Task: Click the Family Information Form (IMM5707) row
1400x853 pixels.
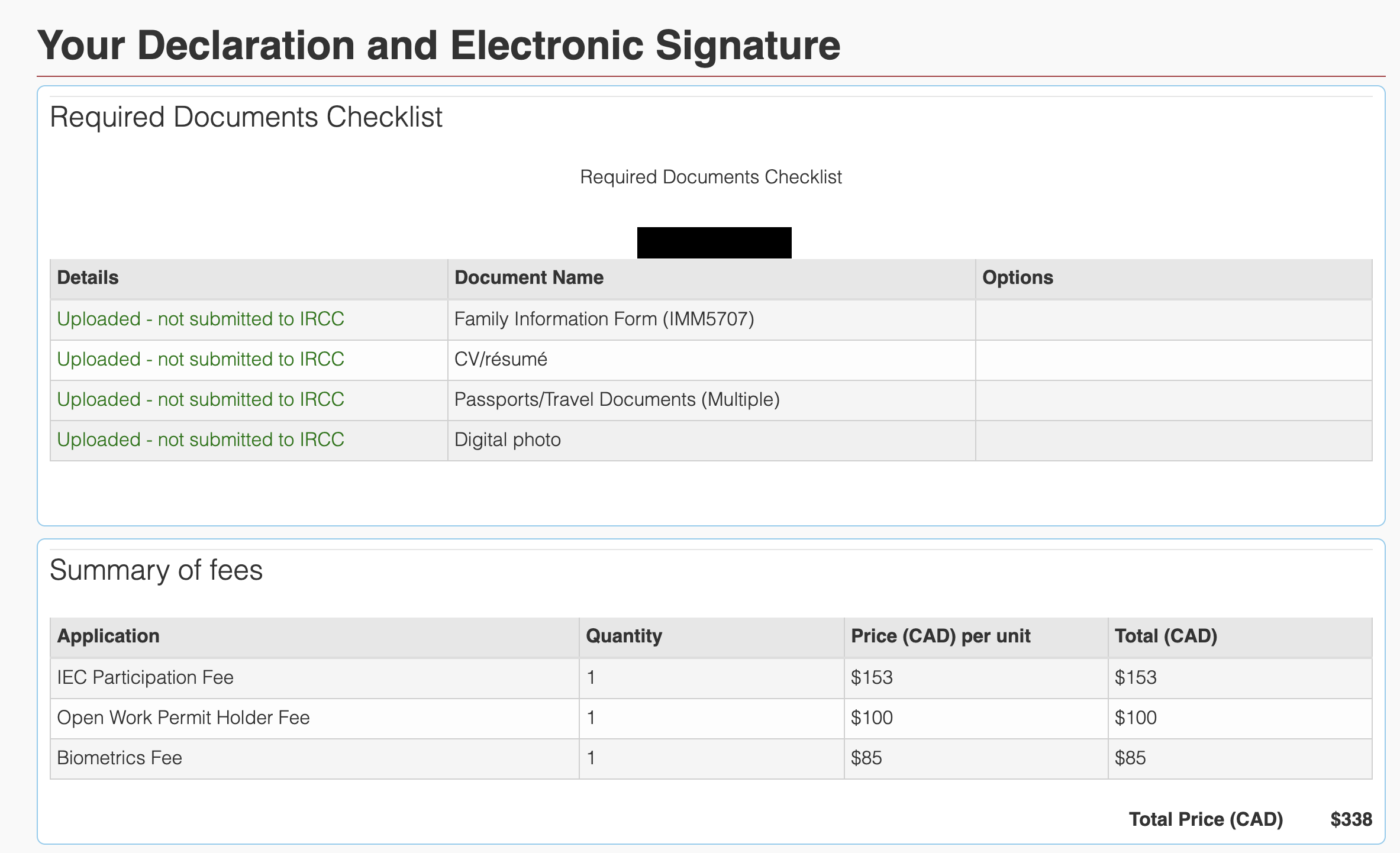Action: [711, 319]
